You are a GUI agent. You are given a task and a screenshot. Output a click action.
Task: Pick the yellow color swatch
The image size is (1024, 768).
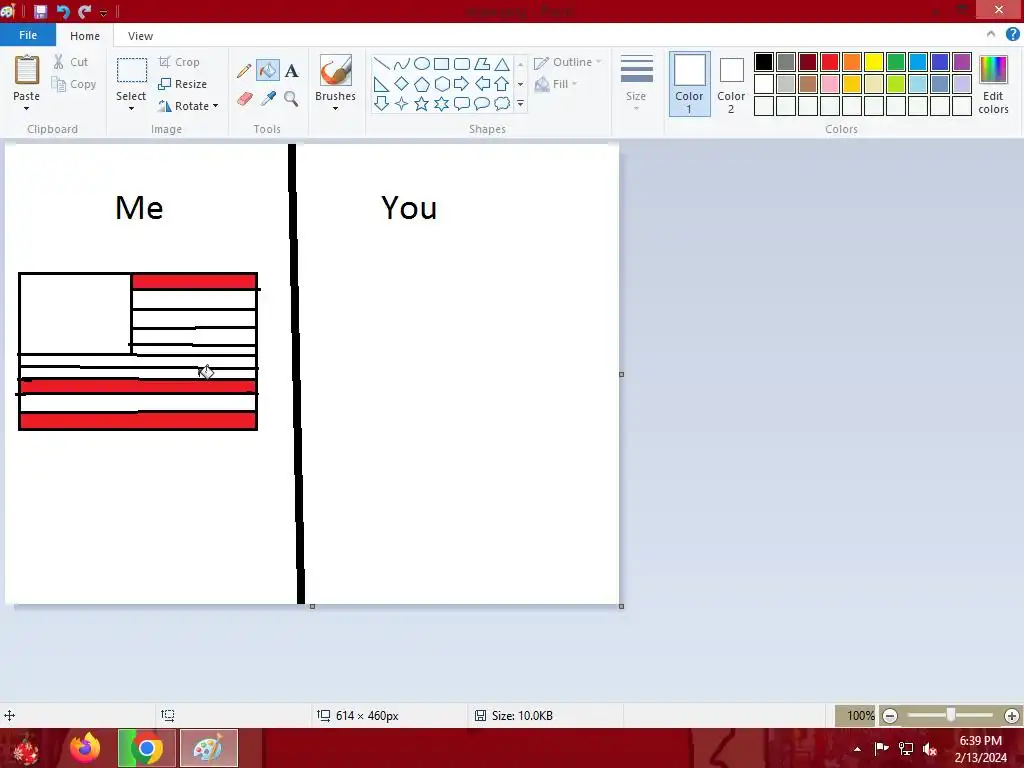tap(874, 62)
